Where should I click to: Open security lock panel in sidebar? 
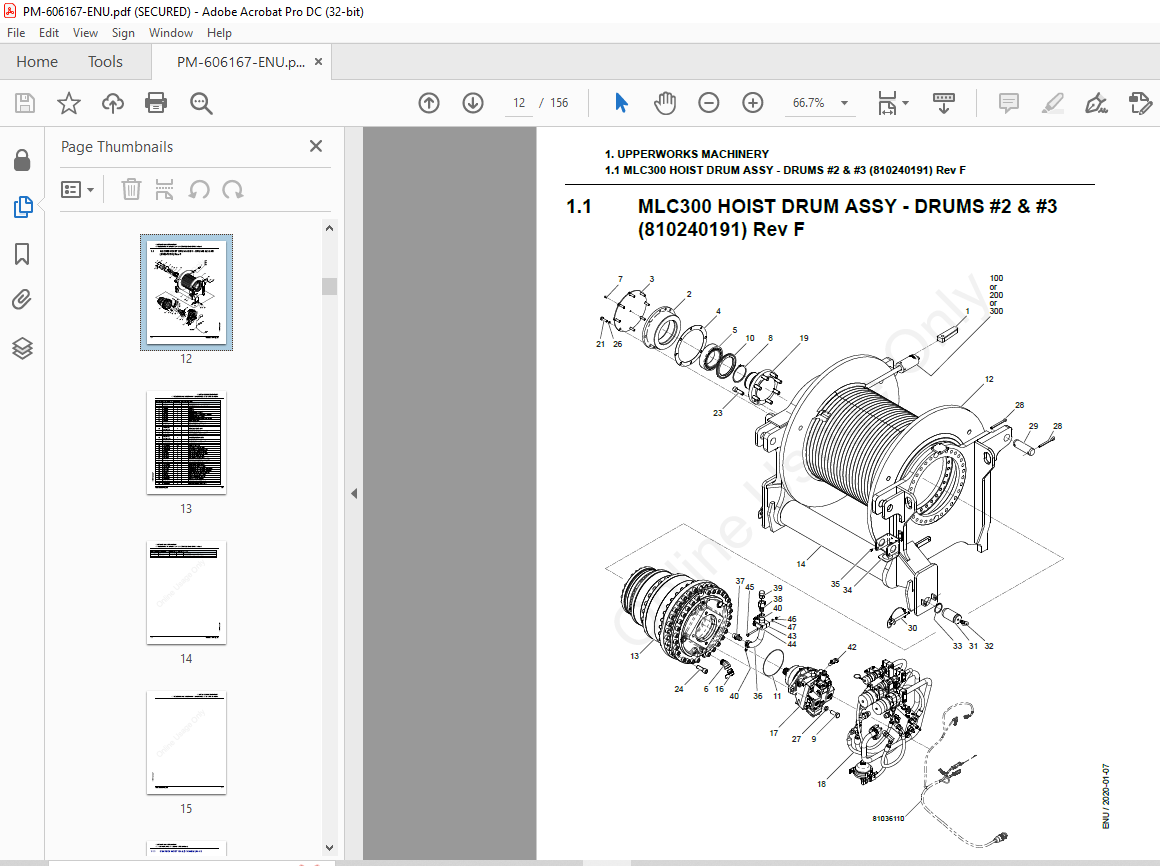[x=22, y=160]
